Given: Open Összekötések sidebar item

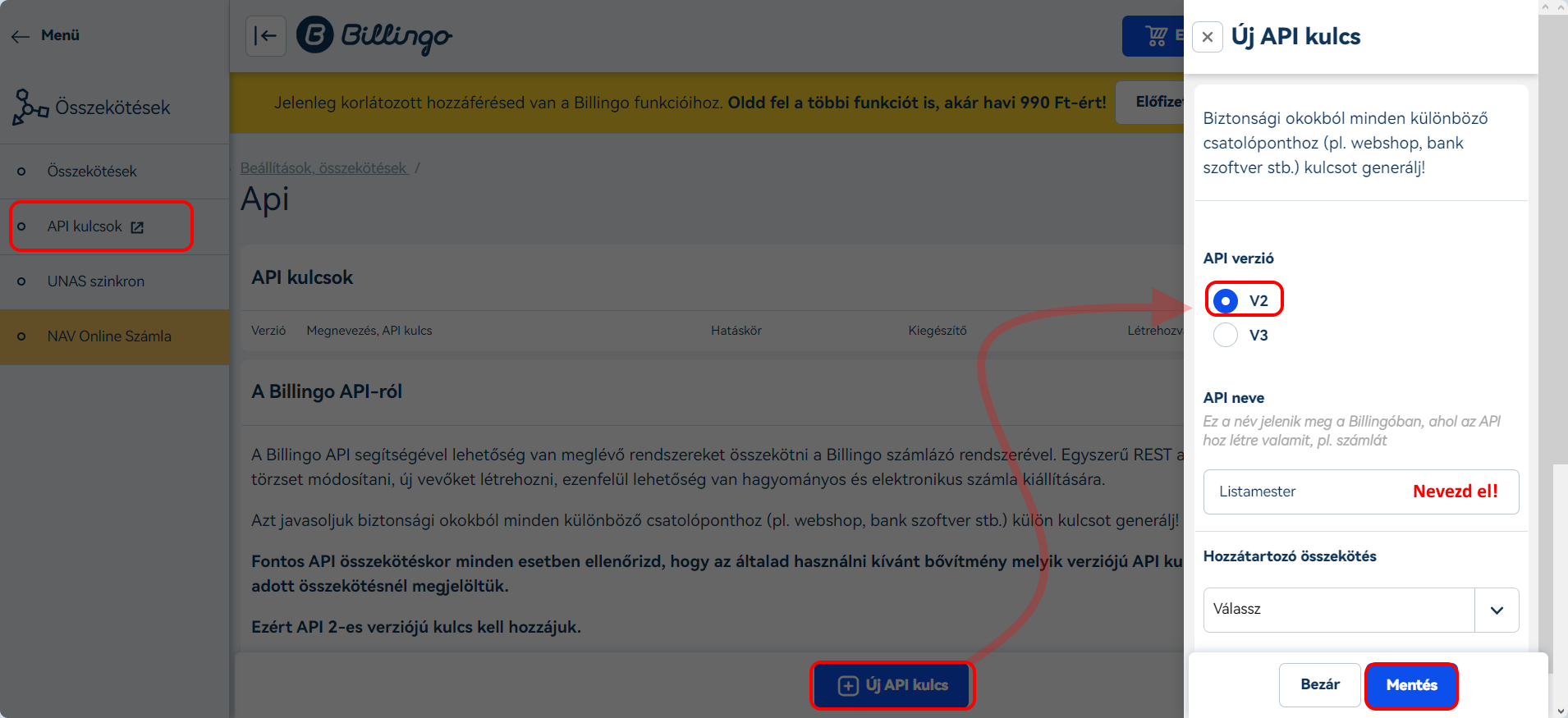Looking at the screenshot, I should coord(115,171).
